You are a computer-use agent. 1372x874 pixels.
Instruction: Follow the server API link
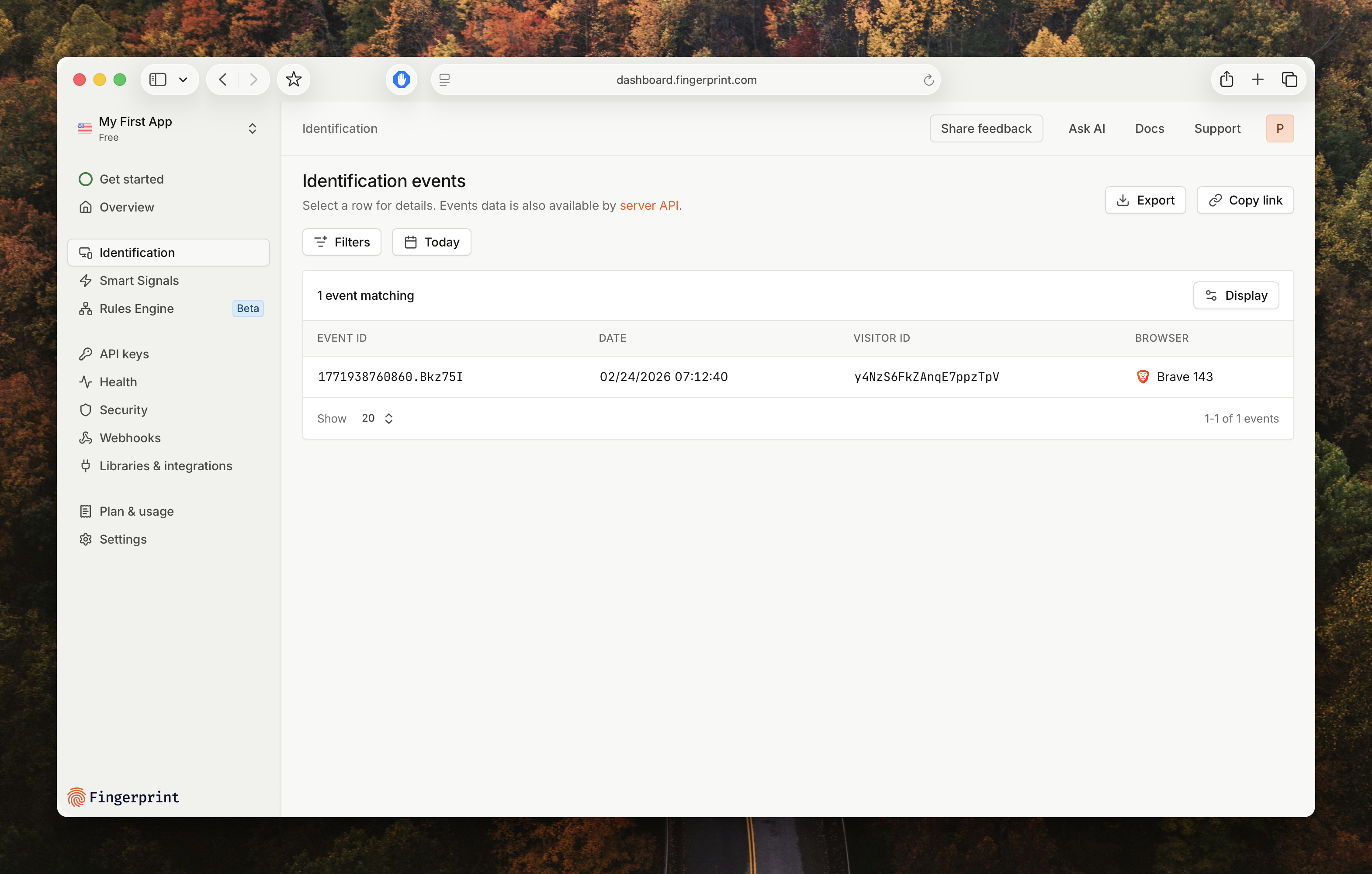(x=649, y=205)
